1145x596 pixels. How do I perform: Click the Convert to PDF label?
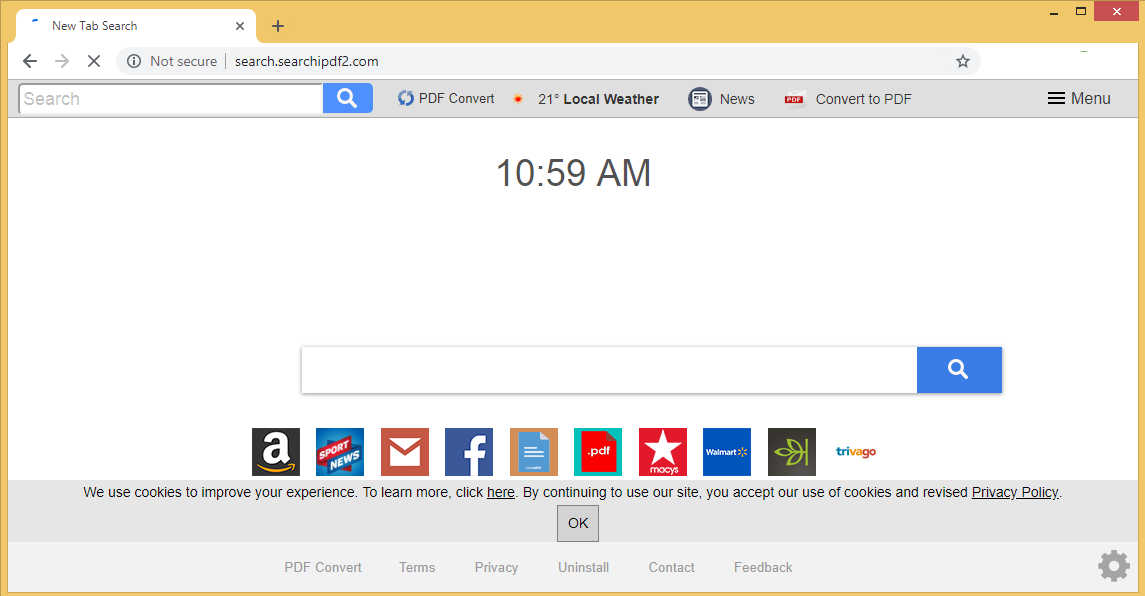(863, 99)
